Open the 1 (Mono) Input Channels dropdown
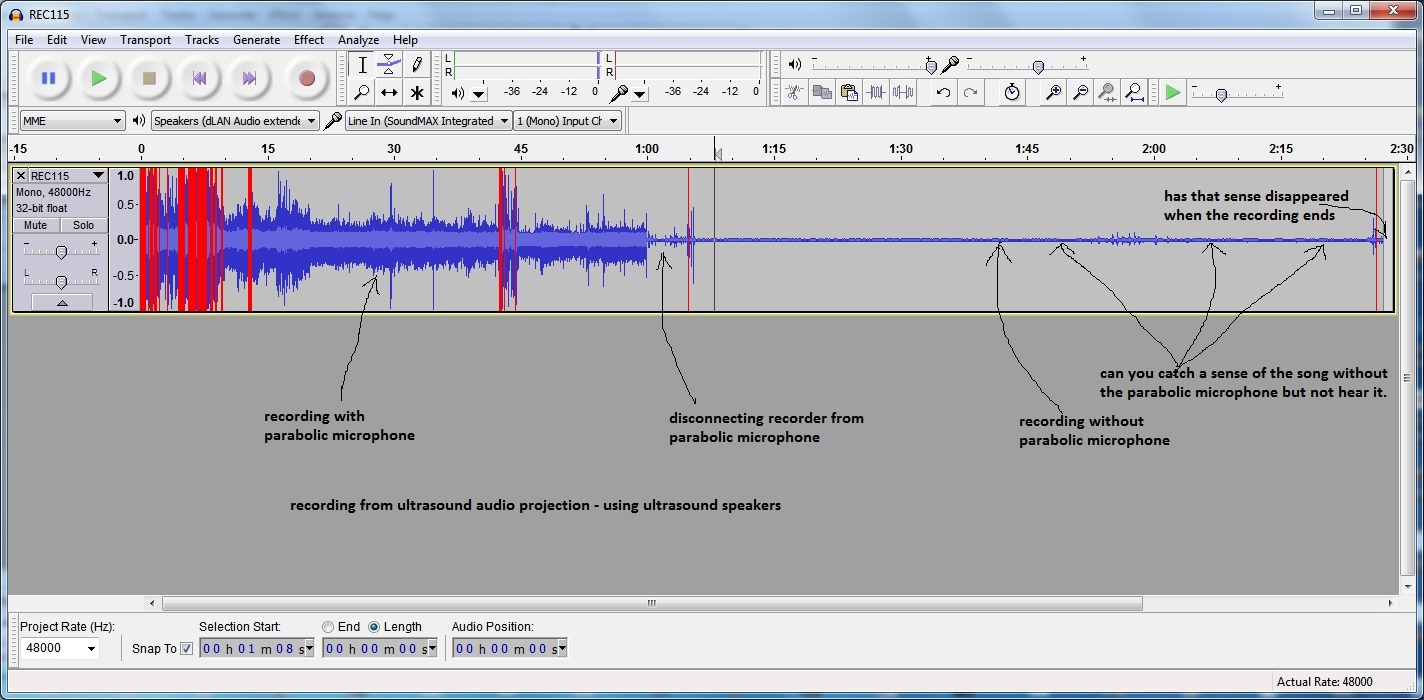 567,121
